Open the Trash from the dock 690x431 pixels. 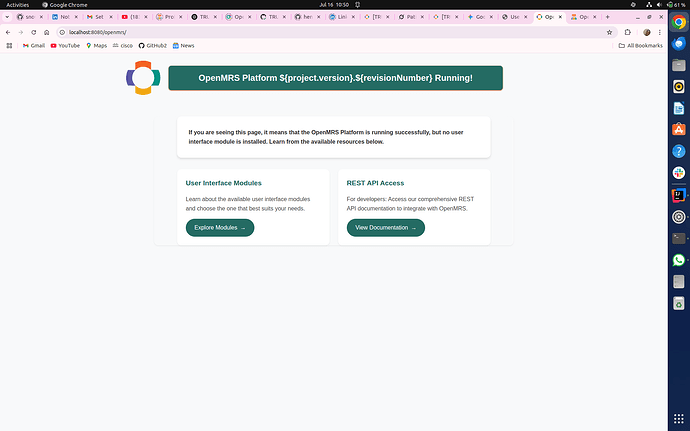pos(679,303)
